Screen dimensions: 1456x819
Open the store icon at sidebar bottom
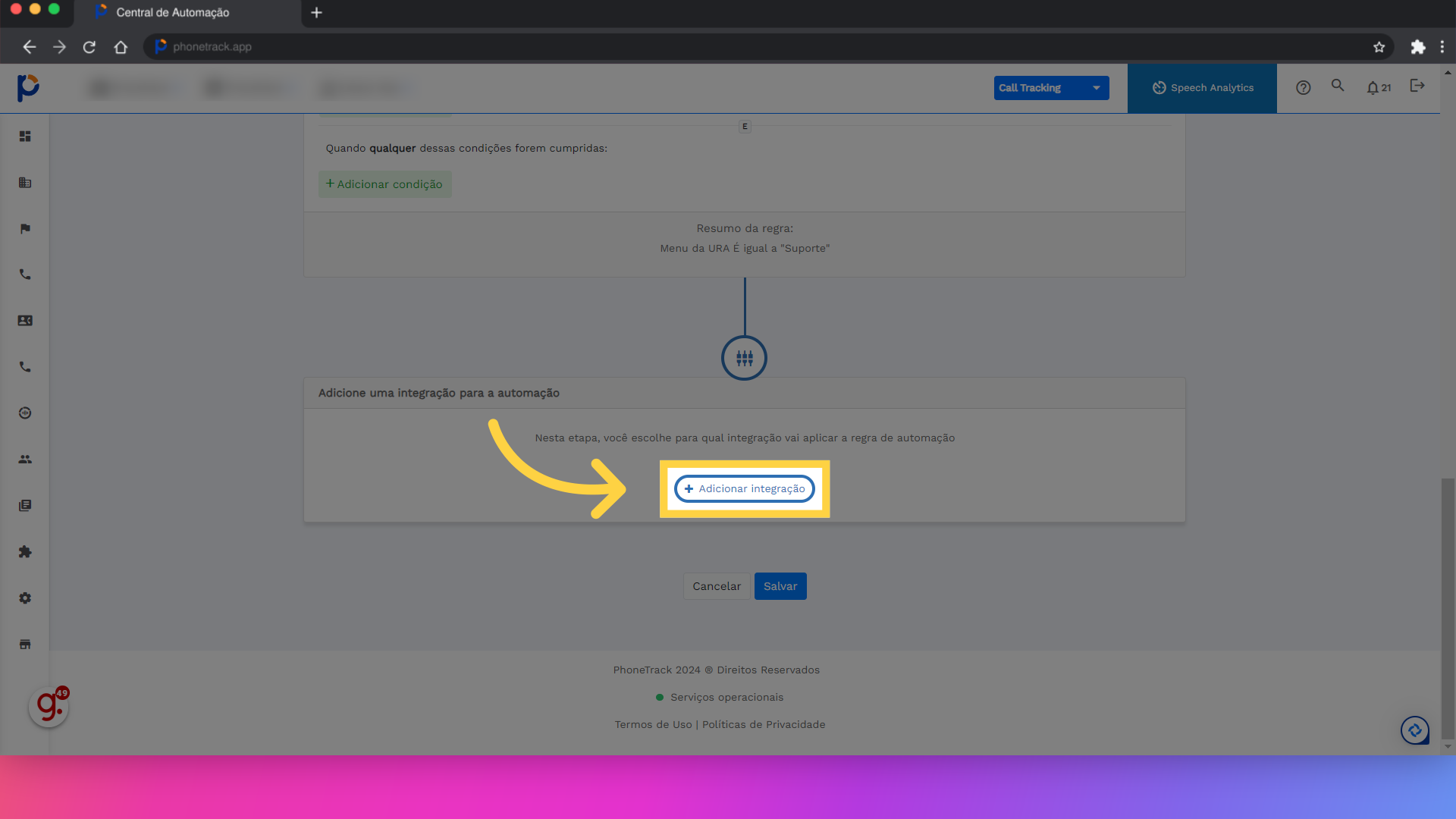click(25, 644)
